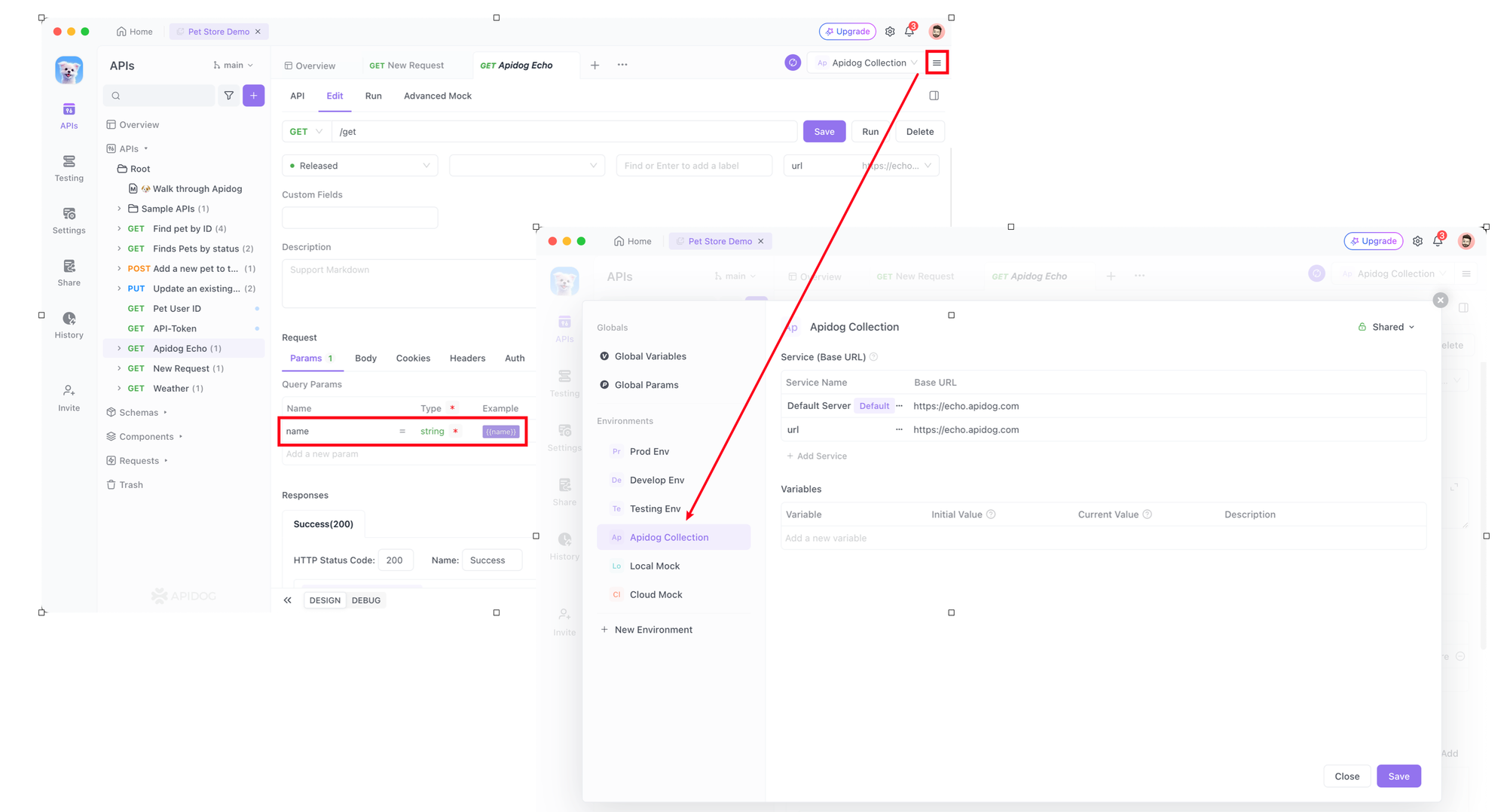The width and height of the screenshot is (1507, 812).
Task: Open the GET method dropdown
Action: (x=306, y=132)
